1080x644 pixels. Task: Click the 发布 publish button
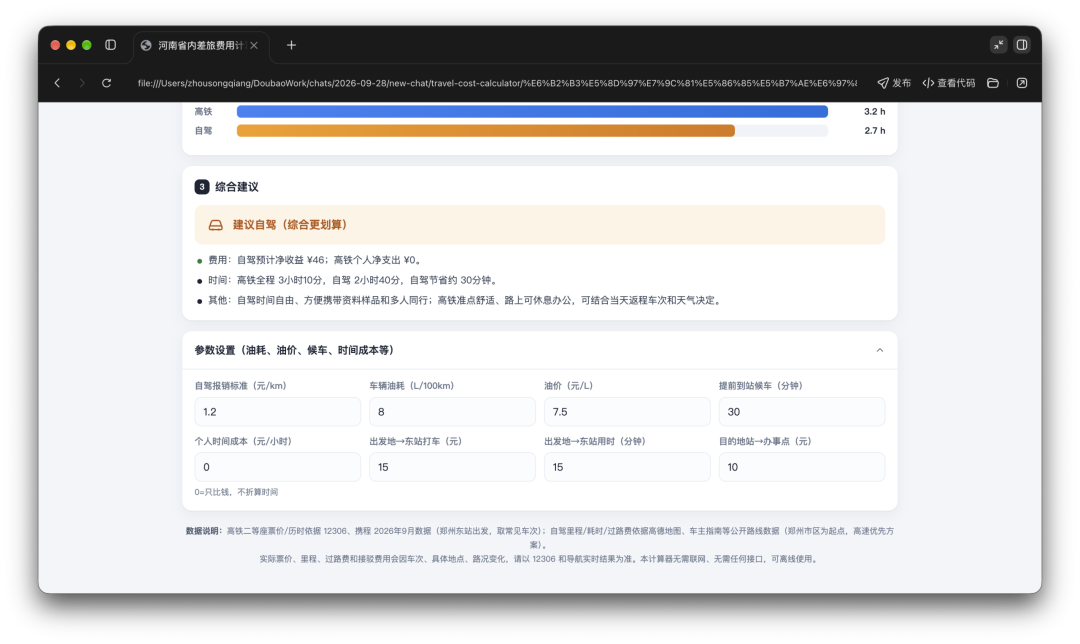point(894,83)
